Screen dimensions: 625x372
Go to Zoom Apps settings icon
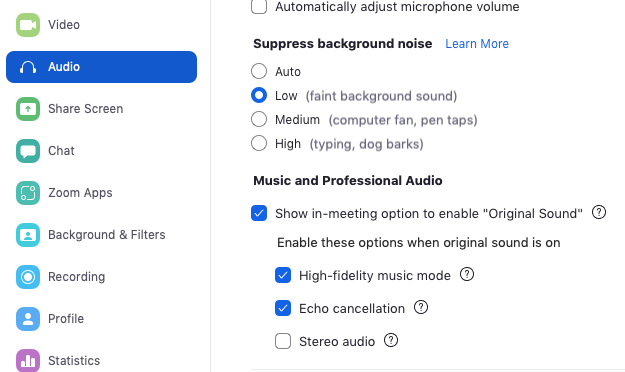click(x=28, y=193)
